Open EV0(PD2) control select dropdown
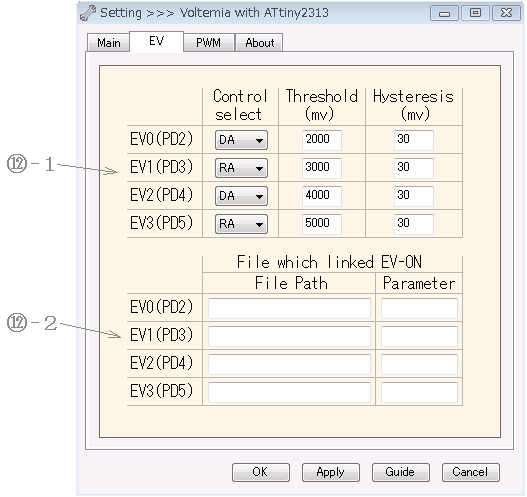Image resolution: width=527 pixels, height=497 pixels. click(x=241, y=140)
